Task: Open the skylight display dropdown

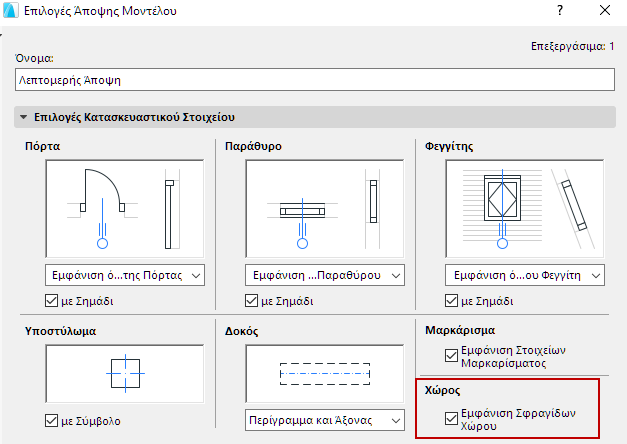Action: (525, 275)
